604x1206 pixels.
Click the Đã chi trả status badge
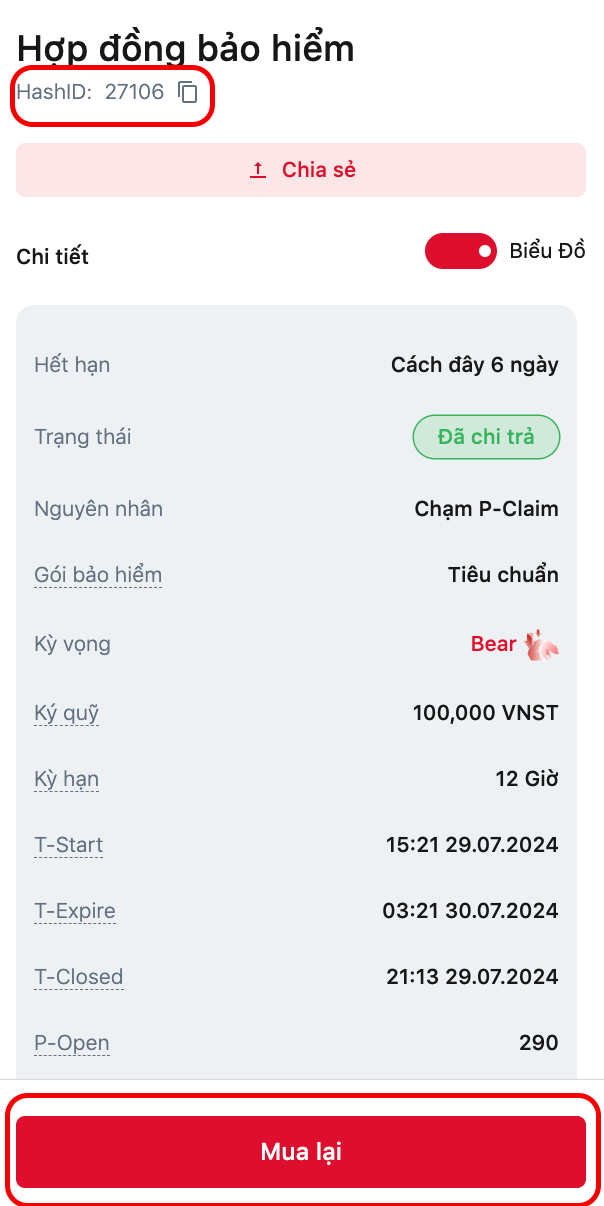486,437
